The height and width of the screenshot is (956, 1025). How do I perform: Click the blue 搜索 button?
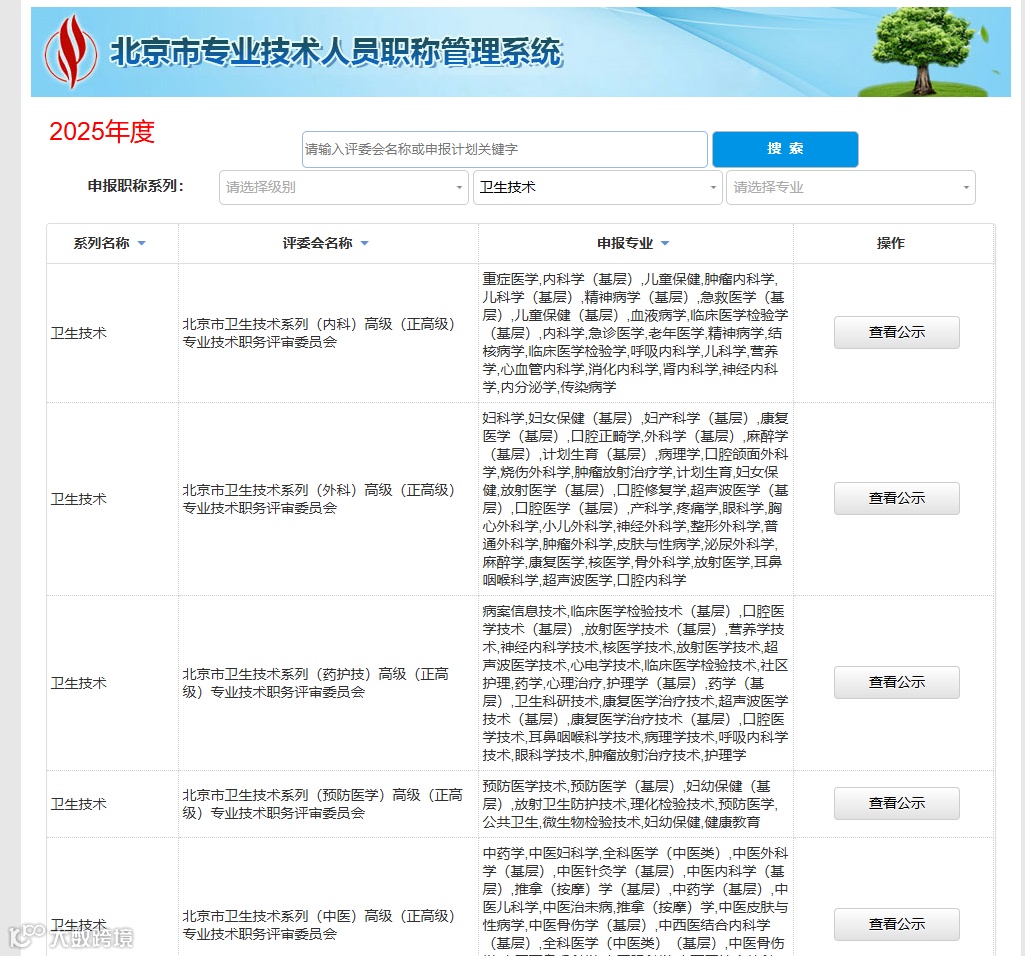pyautogui.click(x=784, y=149)
